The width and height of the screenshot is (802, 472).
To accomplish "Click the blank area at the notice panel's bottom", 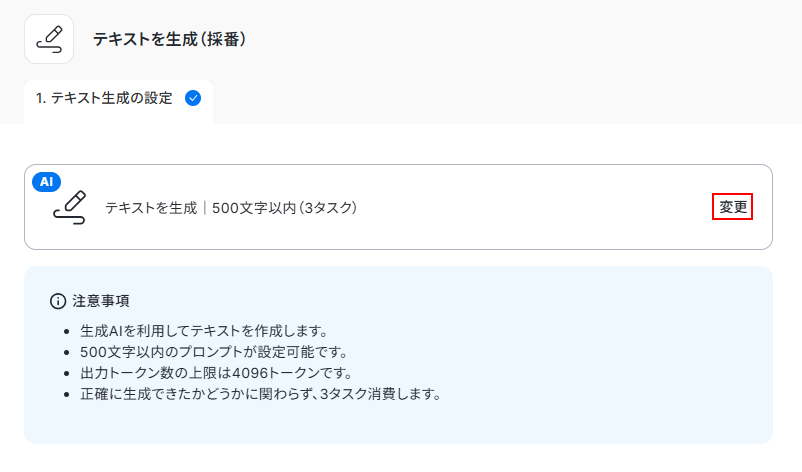I will pos(400,425).
